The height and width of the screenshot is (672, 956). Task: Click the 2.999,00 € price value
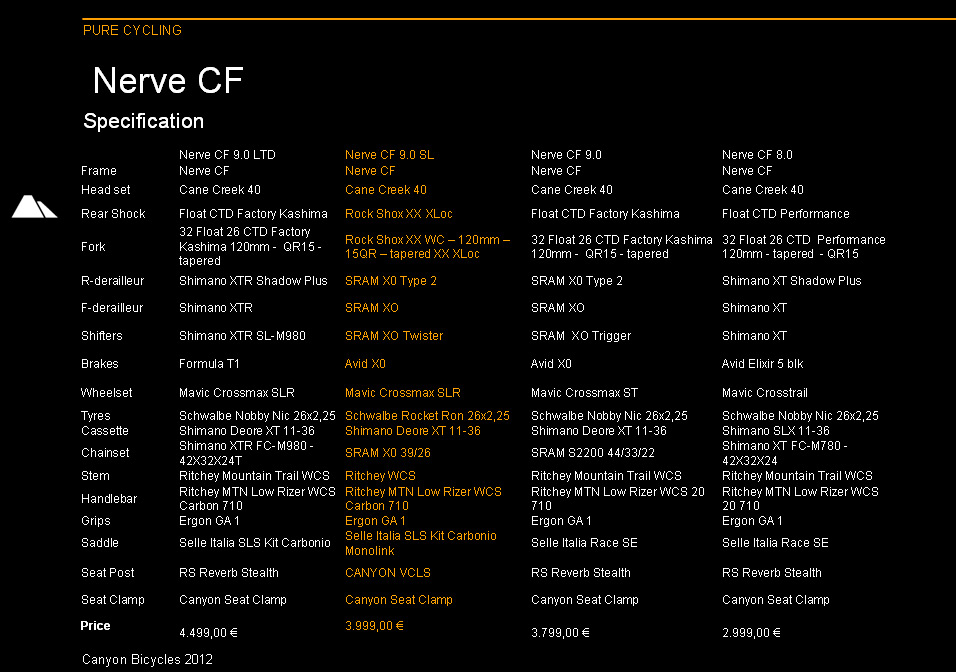pyautogui.click(x=751, y=633)
